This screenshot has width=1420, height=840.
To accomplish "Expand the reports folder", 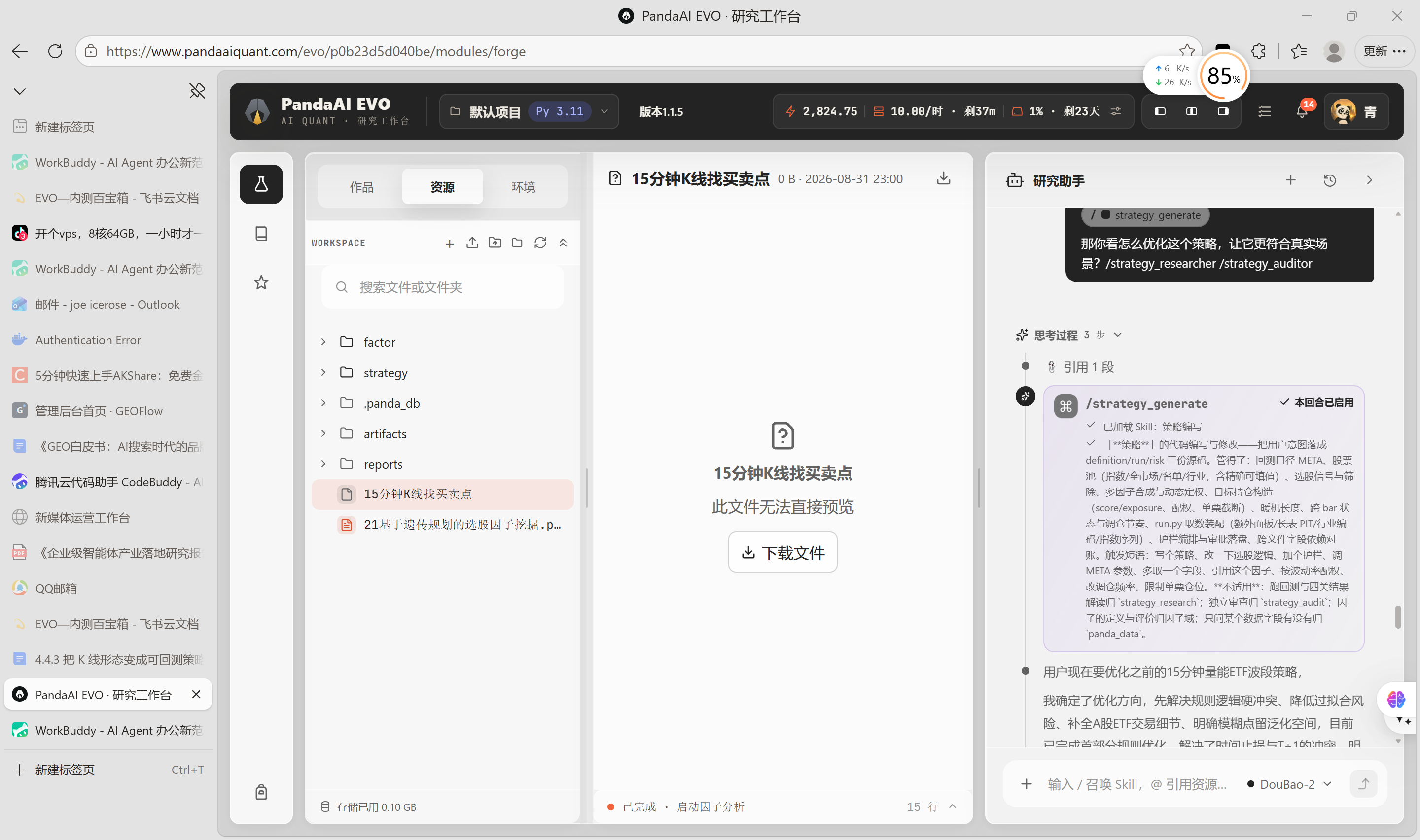I will tap(323, 464).
